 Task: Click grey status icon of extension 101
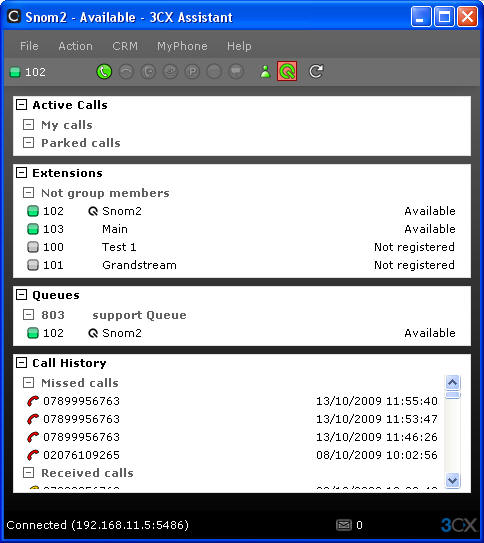33,265
